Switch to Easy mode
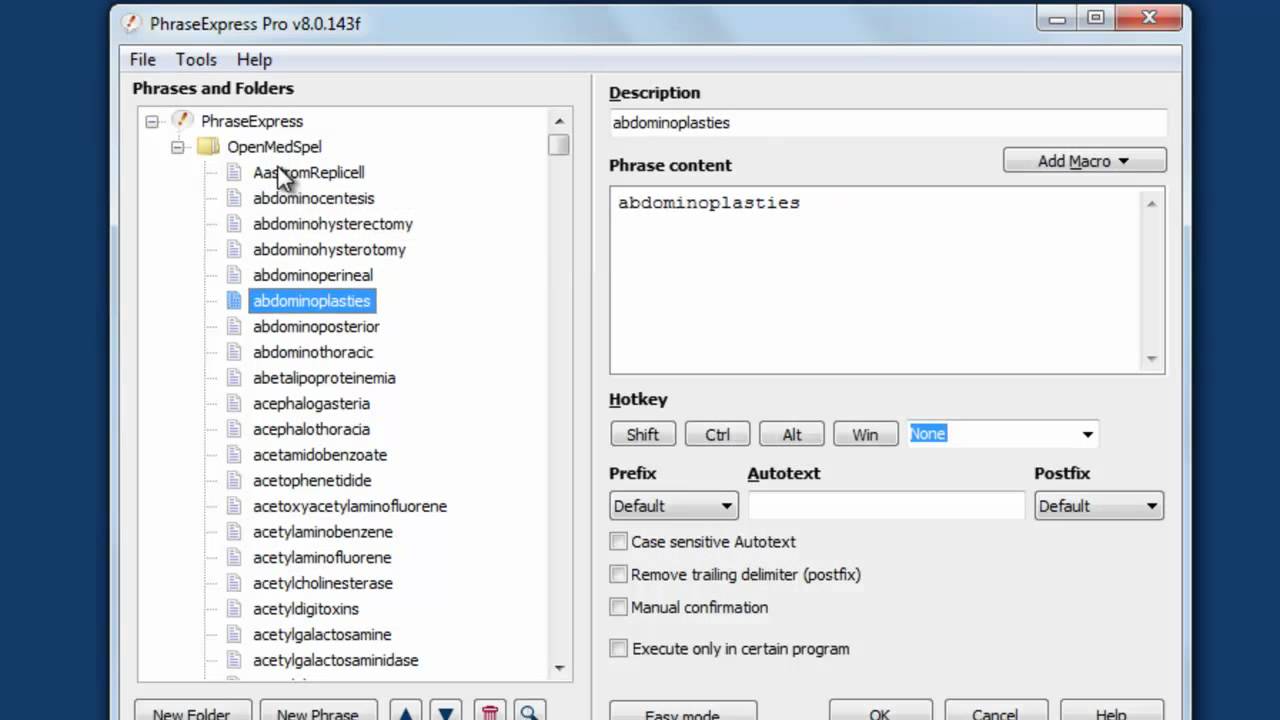The height and width of the screenshot is (720, 1280). coord(683,712)
